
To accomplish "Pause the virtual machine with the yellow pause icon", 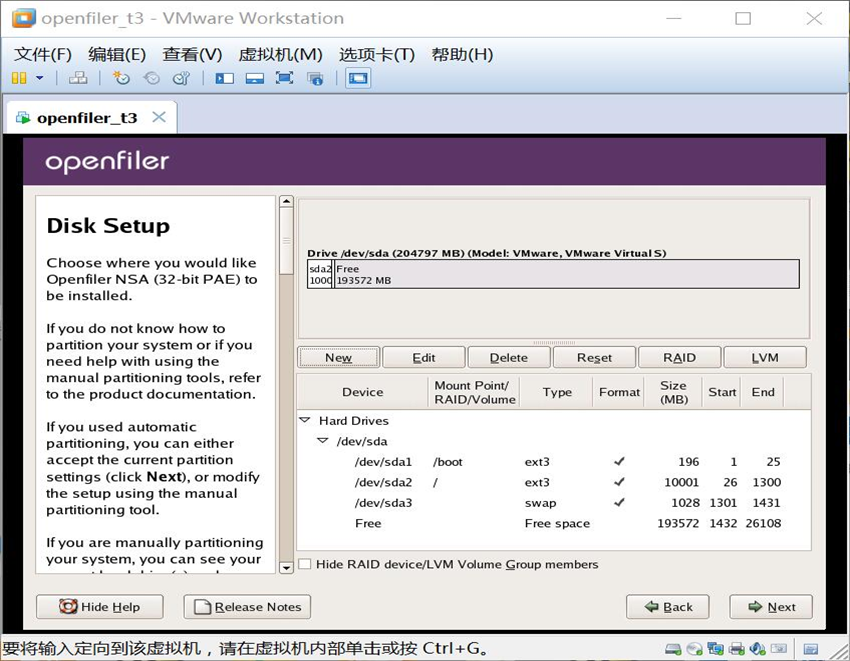I will point(19,78).
